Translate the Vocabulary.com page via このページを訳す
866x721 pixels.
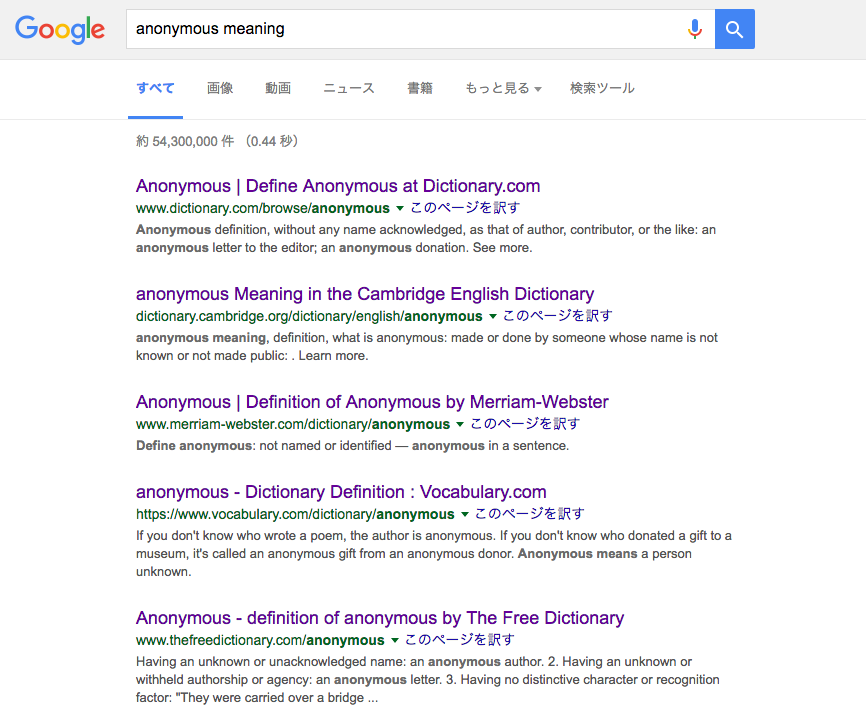point(530,514)
